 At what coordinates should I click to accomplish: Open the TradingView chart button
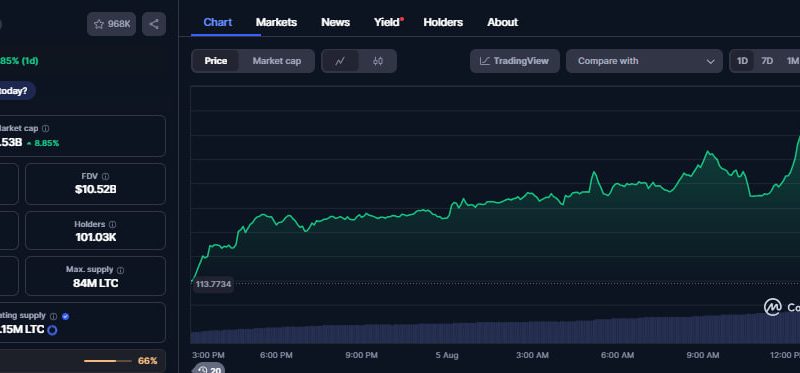515,61
